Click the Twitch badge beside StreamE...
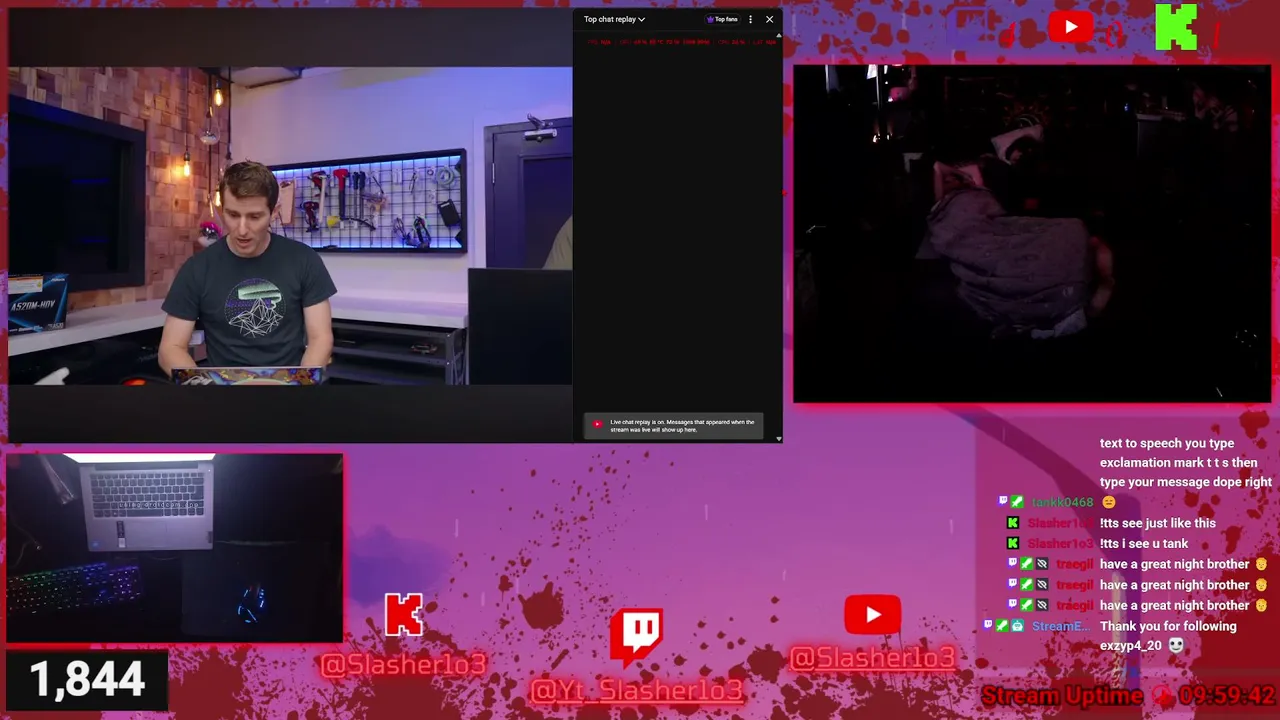This screenshot has width=1280, height=720. click(988, 625)
